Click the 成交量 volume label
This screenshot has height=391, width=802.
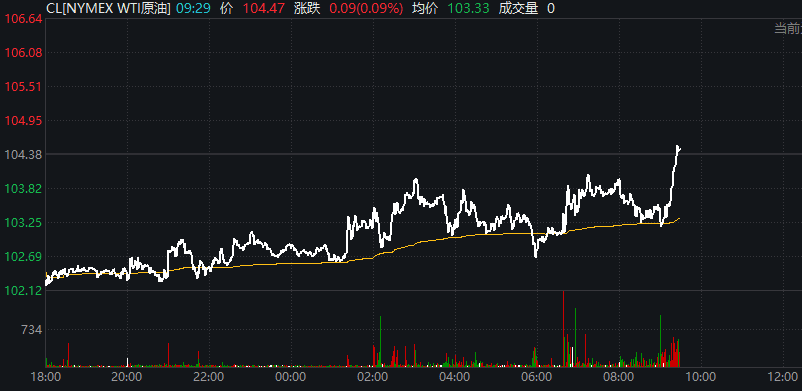click(x=518, y=8)
